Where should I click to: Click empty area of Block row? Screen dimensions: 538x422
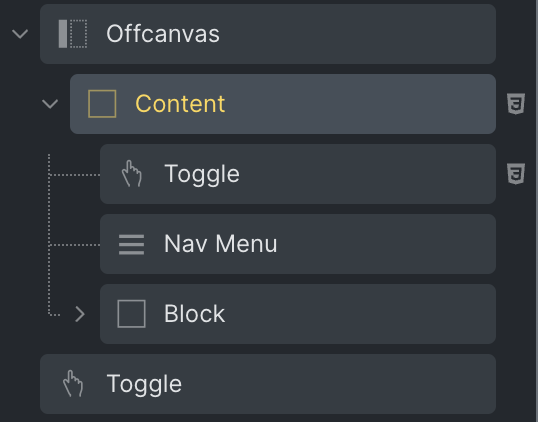pyautogui.click(x=360, y=314)
